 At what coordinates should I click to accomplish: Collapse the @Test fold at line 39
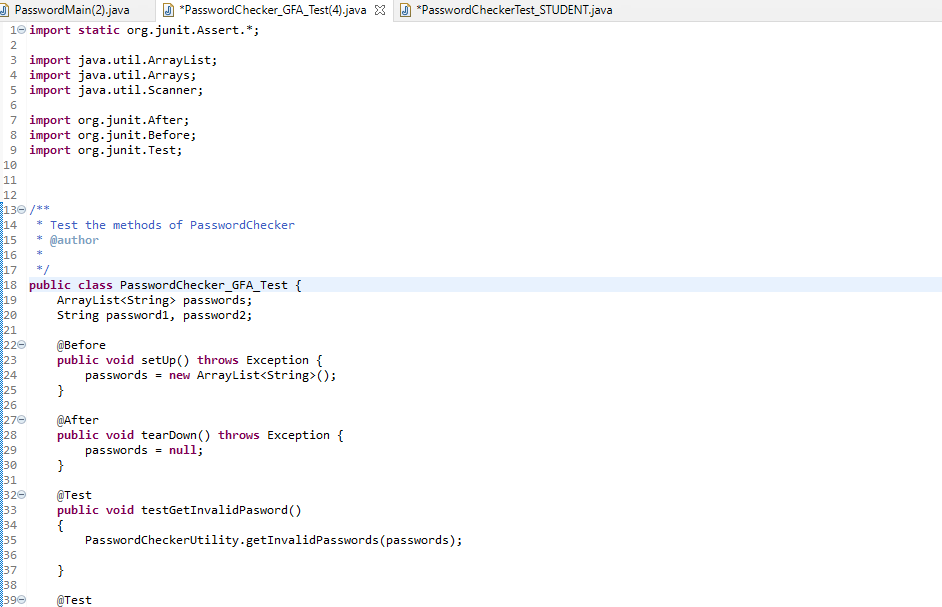(22, 599)
